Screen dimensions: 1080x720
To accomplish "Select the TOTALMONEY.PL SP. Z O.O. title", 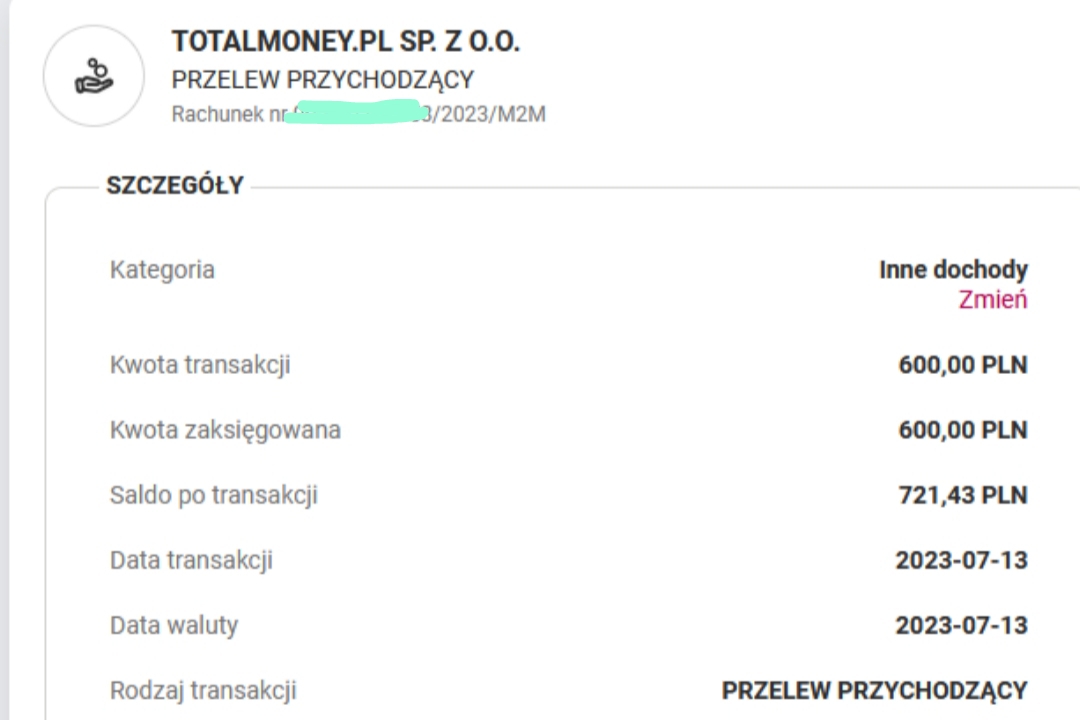I will tap(346, 42).
